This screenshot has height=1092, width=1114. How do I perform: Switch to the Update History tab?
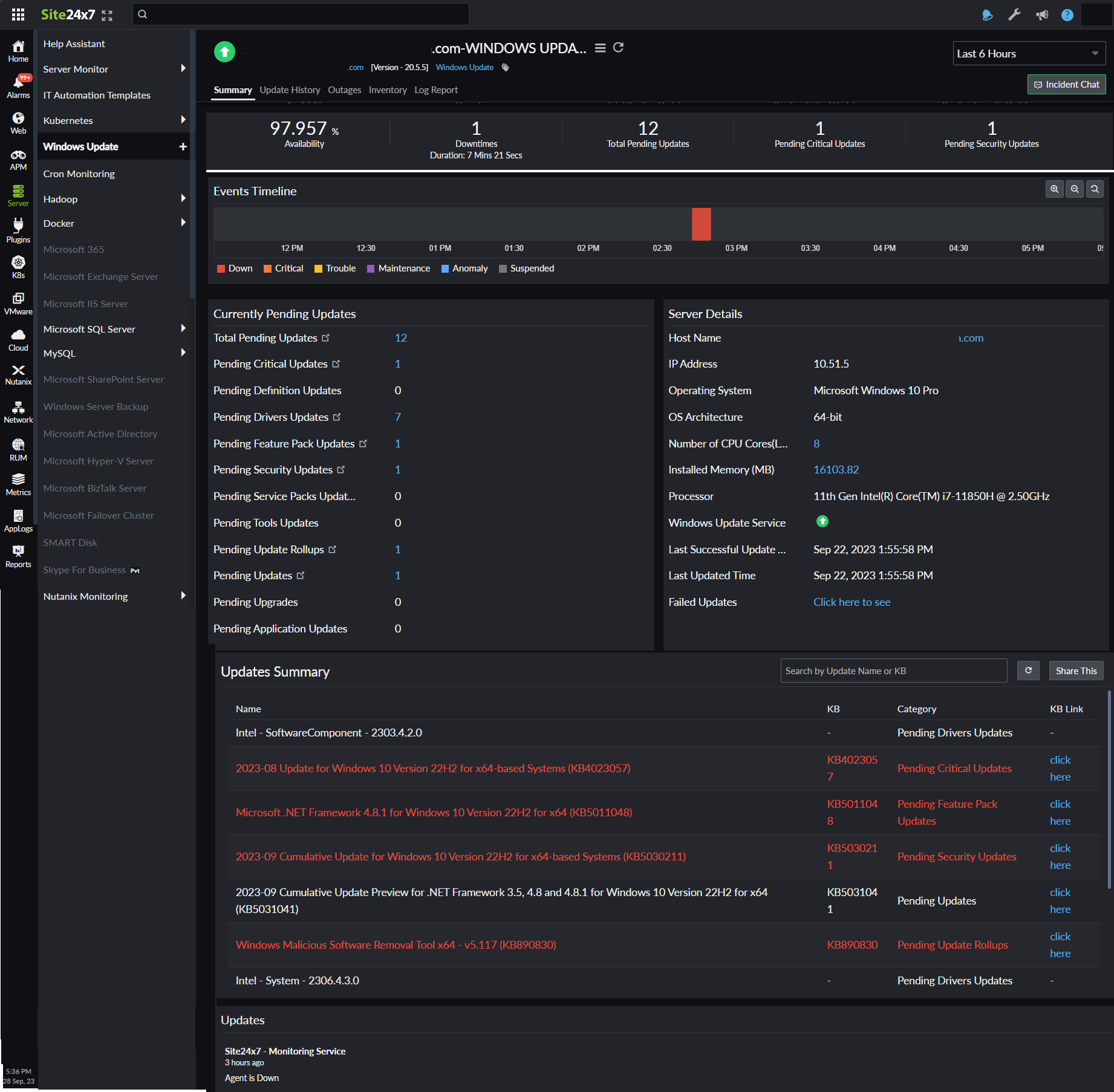pyautogui.click(x=290, y=89)
